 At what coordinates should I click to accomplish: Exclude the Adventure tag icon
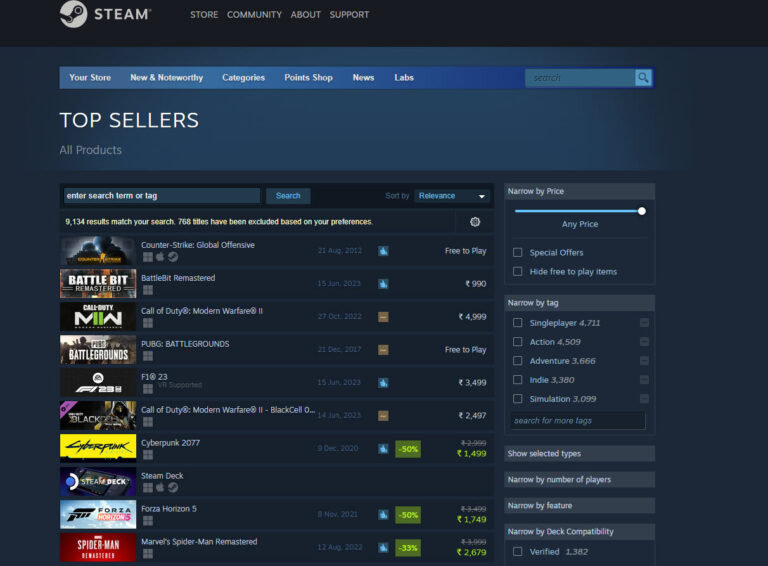click(644, 361)
